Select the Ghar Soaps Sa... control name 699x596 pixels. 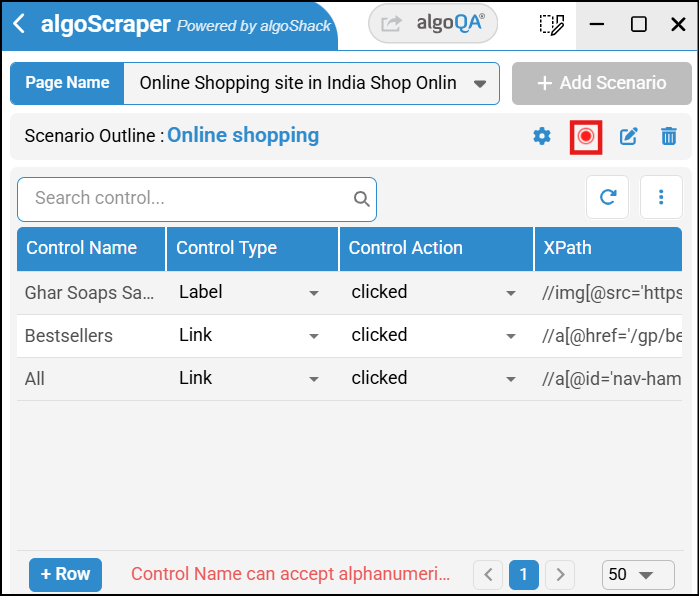pyautogui.click(x=89, y=293)
